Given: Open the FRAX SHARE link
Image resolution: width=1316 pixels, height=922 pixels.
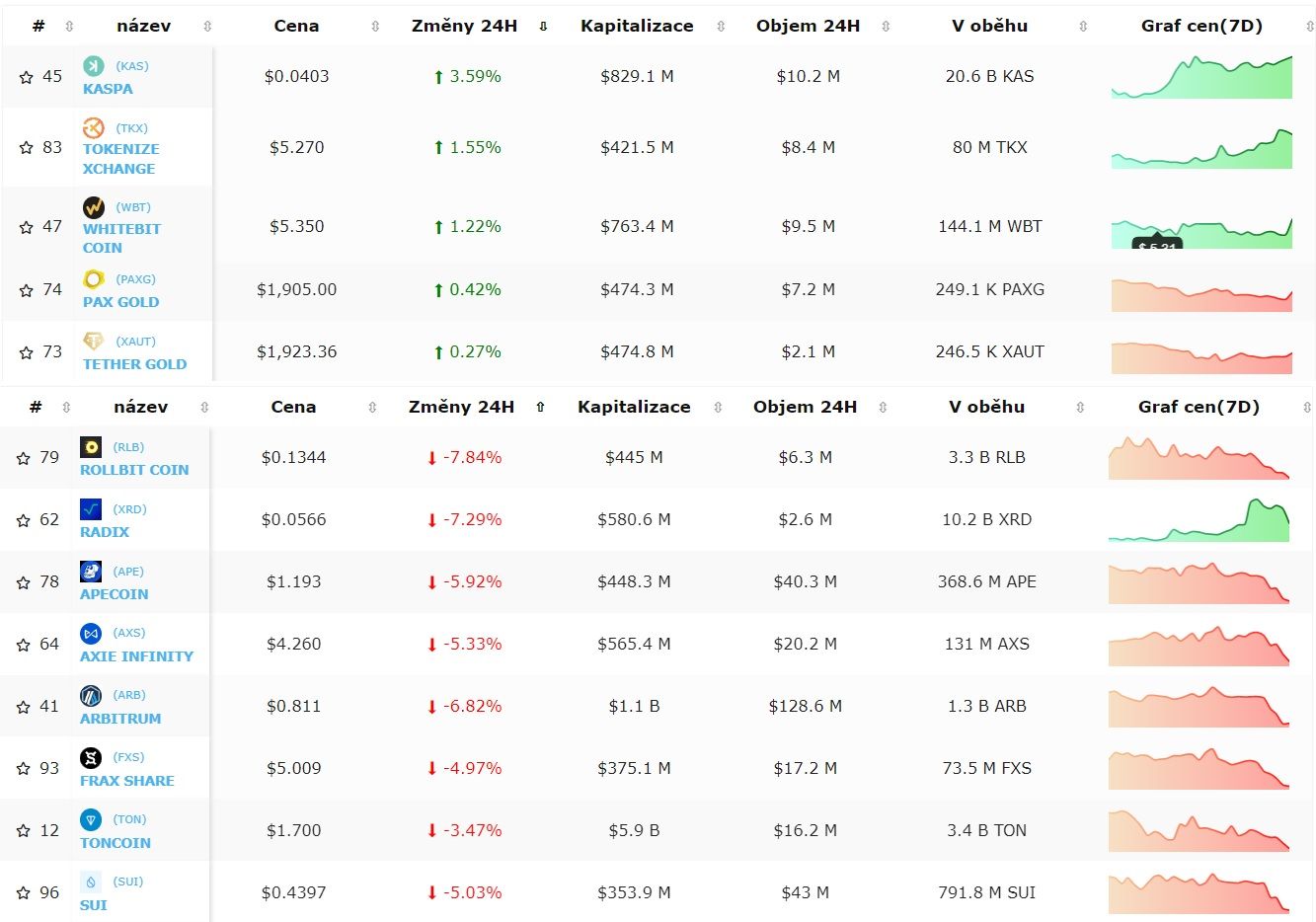Looking at the screenshot, I should (127, 781).
